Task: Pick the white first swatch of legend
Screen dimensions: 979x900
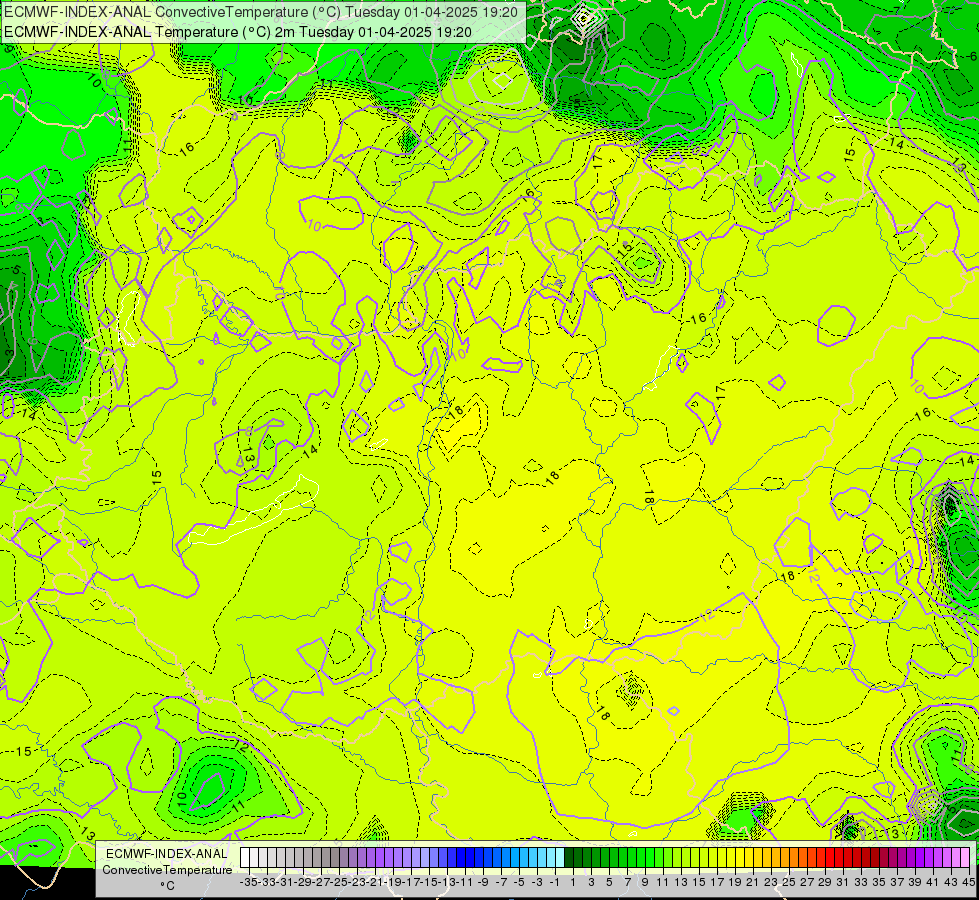Action: pyautogui.click(x=245, y=858)
